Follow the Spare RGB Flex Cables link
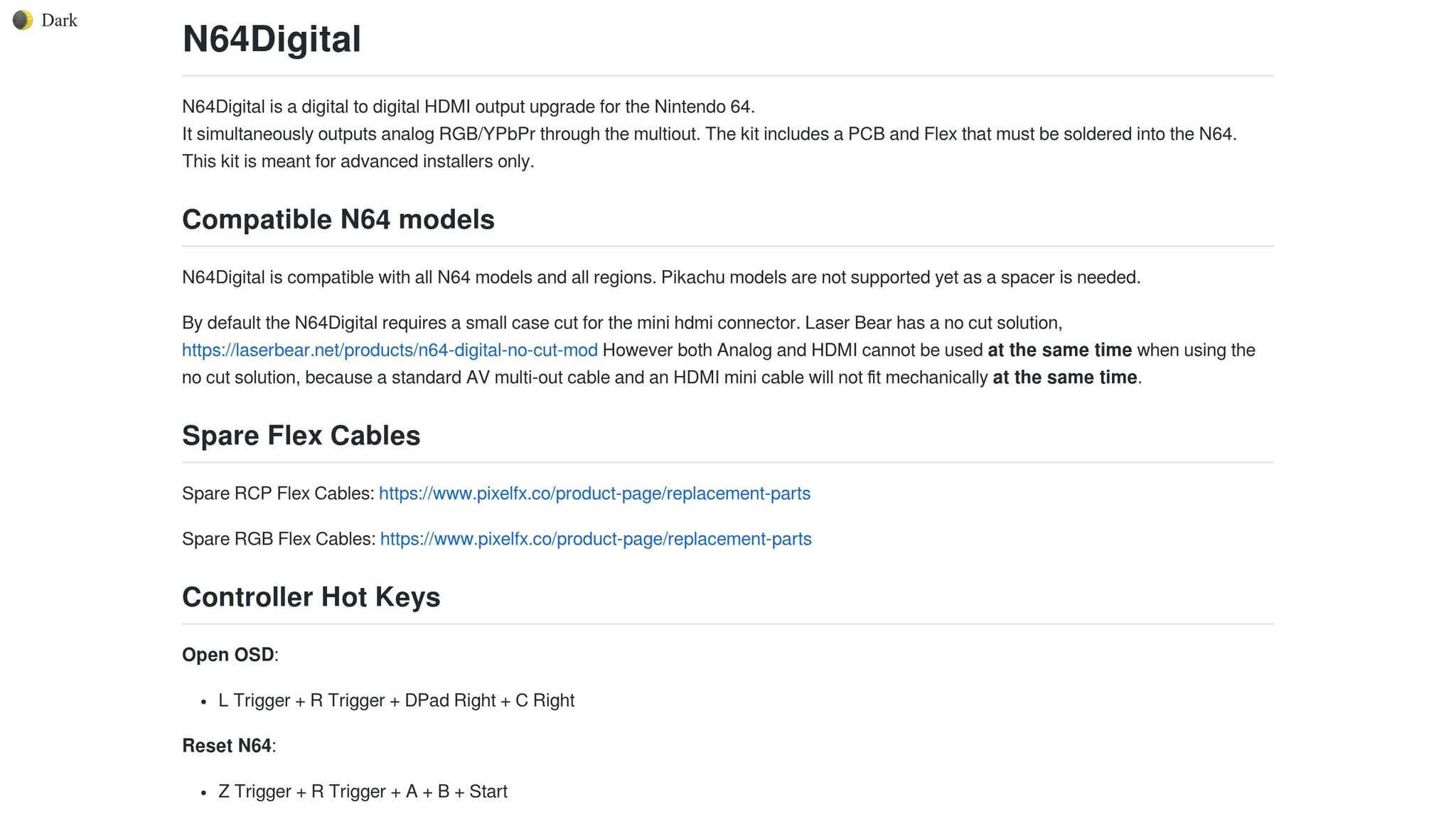The height and width of the screenshot is (819, 1456). (x=596, y=539)
